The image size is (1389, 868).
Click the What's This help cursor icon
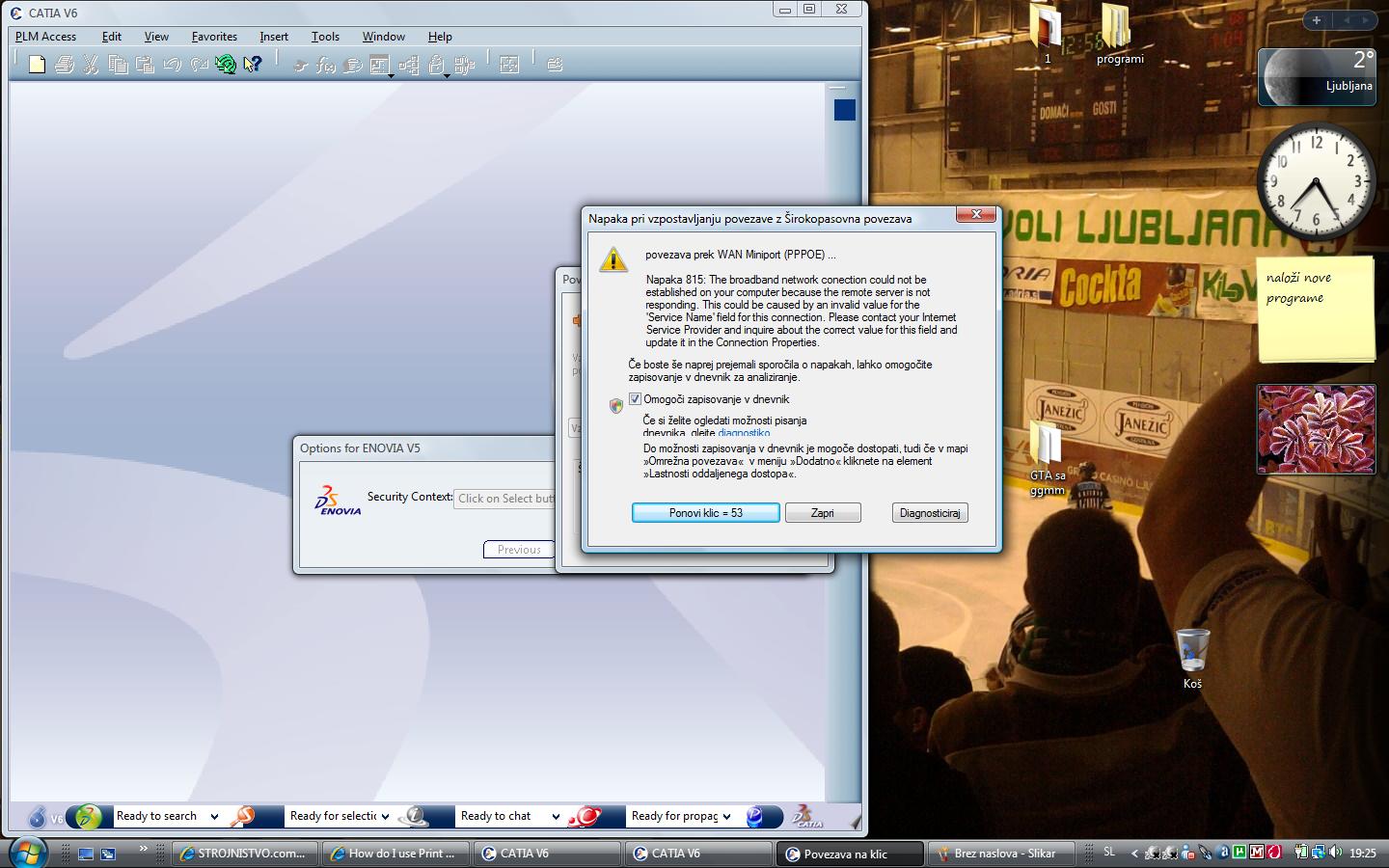(253, 65)
